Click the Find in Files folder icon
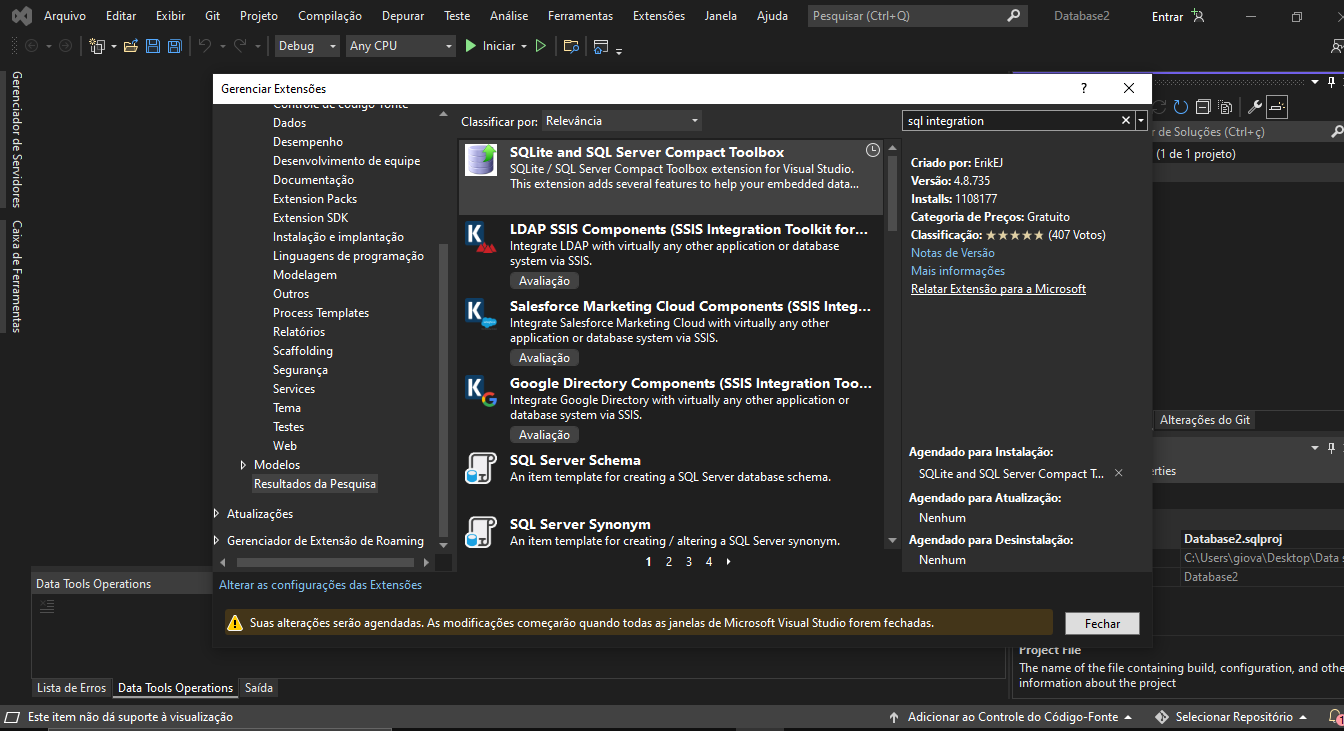Screen dimensions: 1344x731 [571, 46]
